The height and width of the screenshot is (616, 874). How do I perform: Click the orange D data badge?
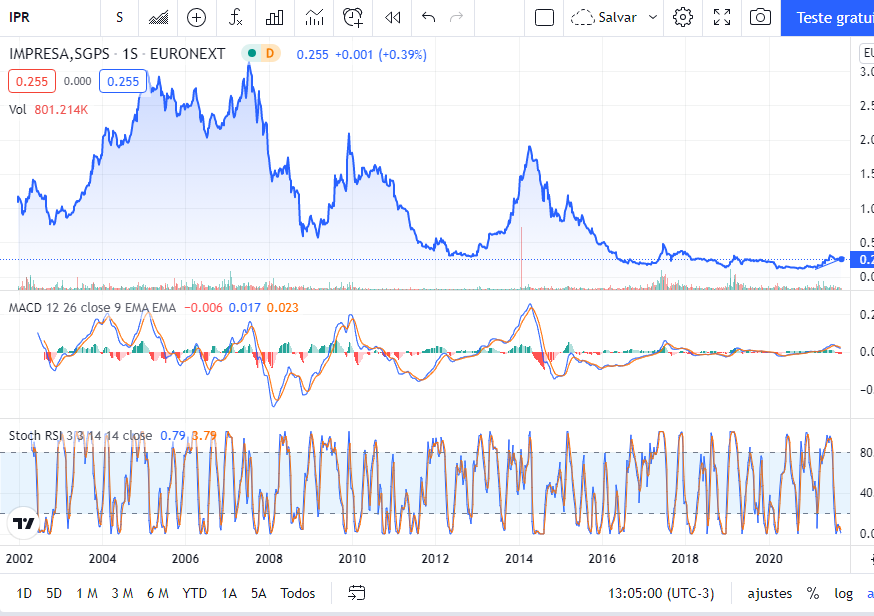pyautogui.click(x=270, y=54)
